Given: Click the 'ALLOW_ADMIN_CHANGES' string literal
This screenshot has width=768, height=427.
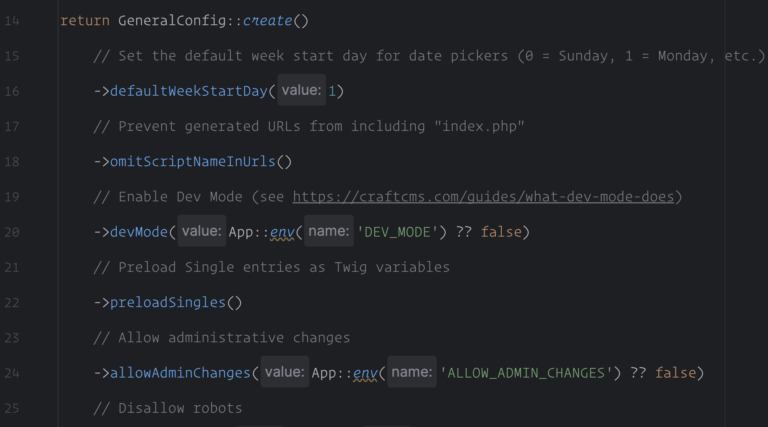Looking at the screenshot, I should point(527,373).
